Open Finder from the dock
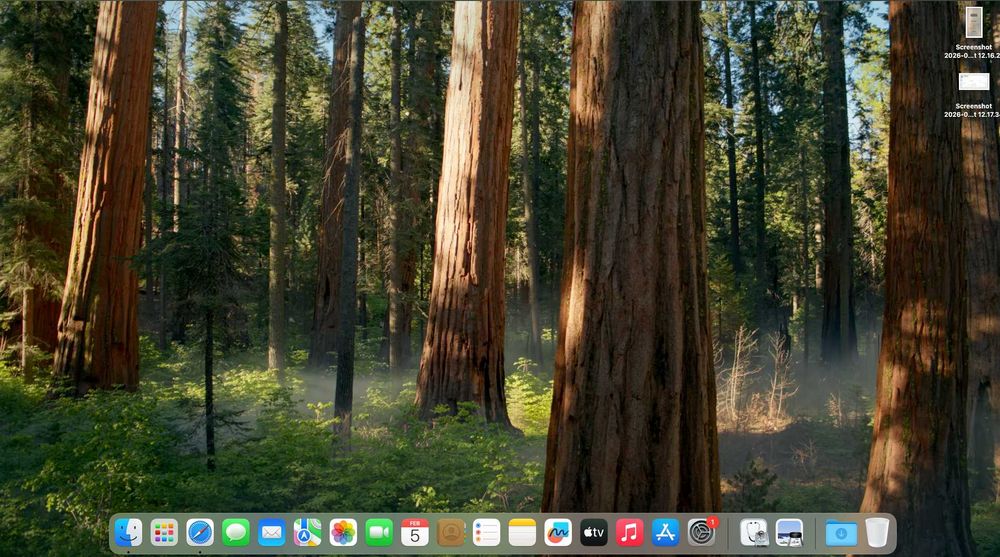Screen dimensions: 1000x557 (128, 532)
